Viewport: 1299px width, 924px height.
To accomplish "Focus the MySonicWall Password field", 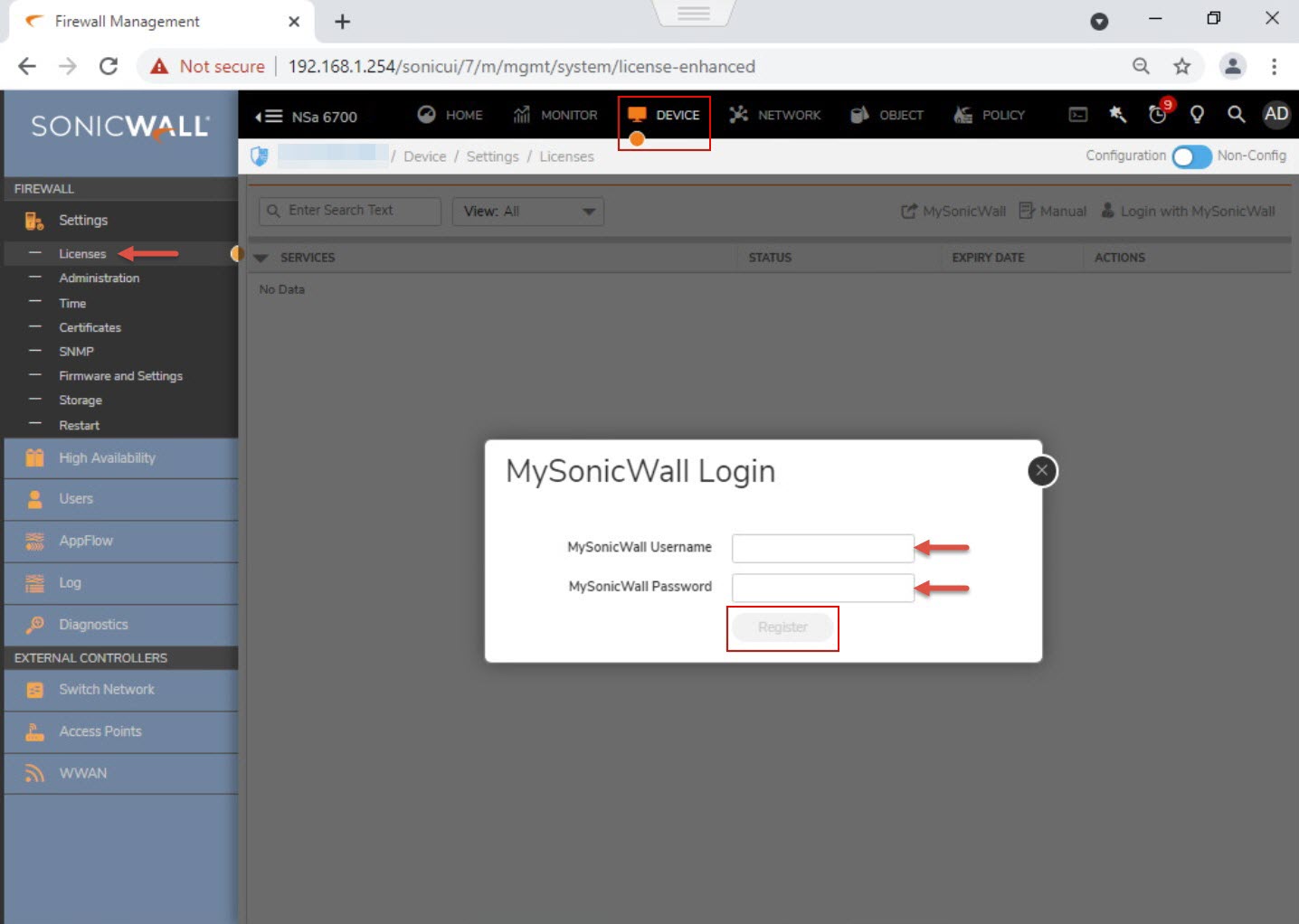I will (x=822, y=588).
